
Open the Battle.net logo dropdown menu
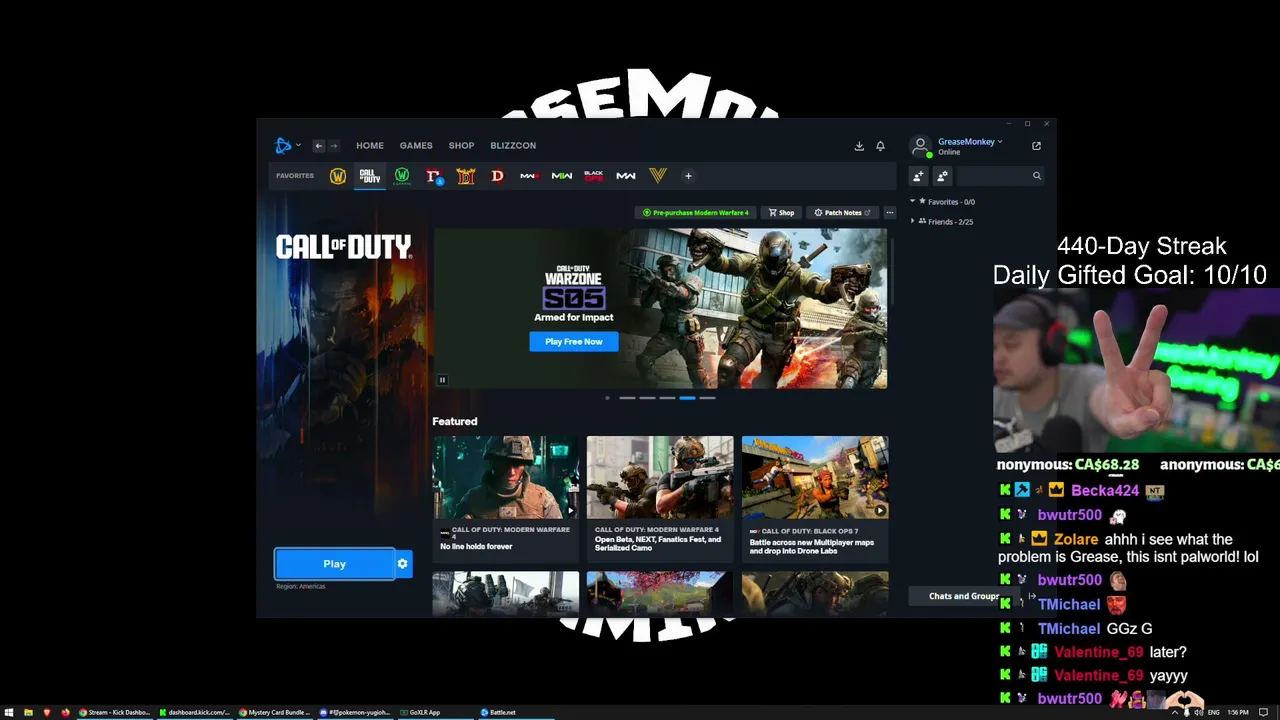coord(288,146)
